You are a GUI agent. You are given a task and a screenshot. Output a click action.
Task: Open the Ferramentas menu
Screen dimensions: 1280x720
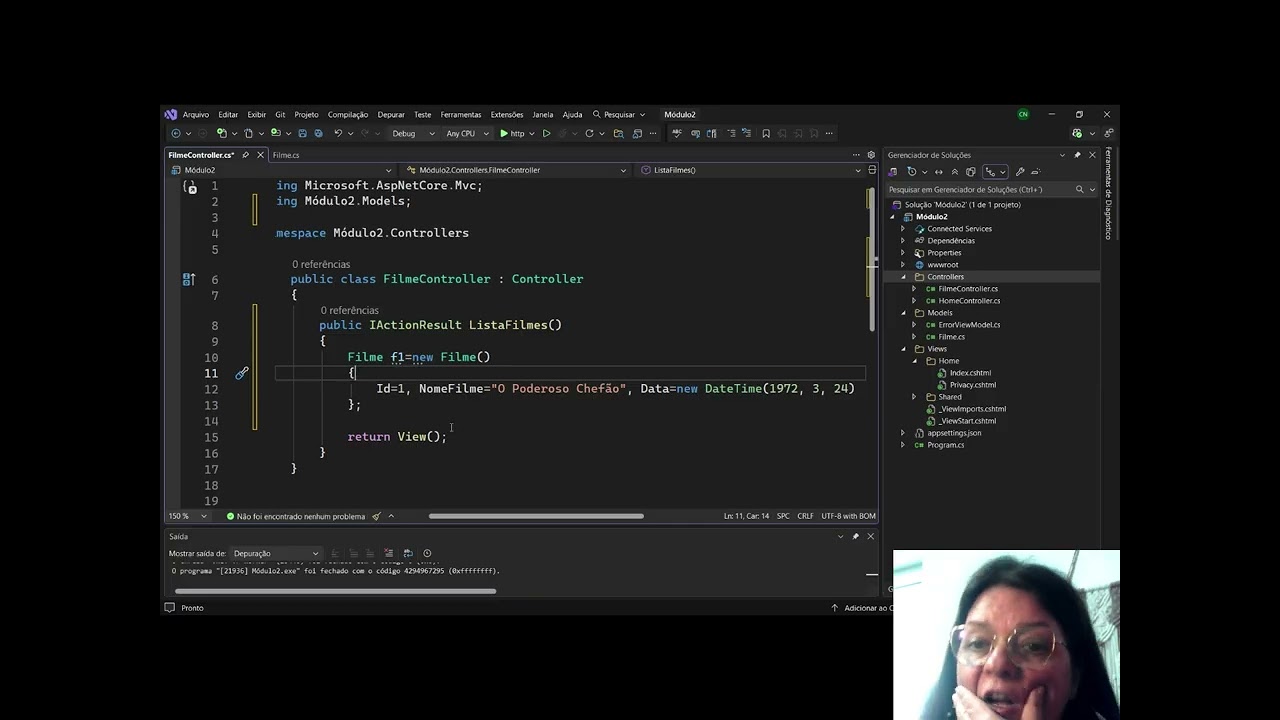(x=461, y=115)
